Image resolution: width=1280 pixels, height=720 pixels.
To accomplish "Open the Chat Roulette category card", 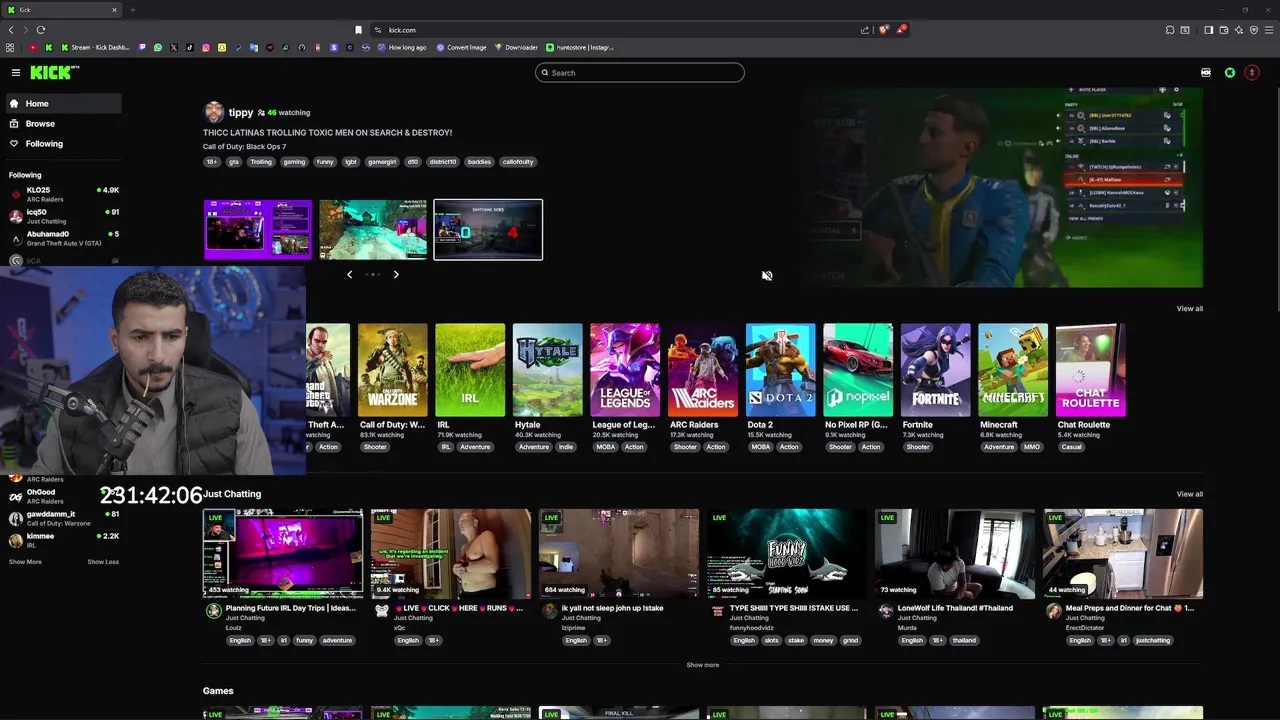I will pyautogui.click(x=1091, y=370).
